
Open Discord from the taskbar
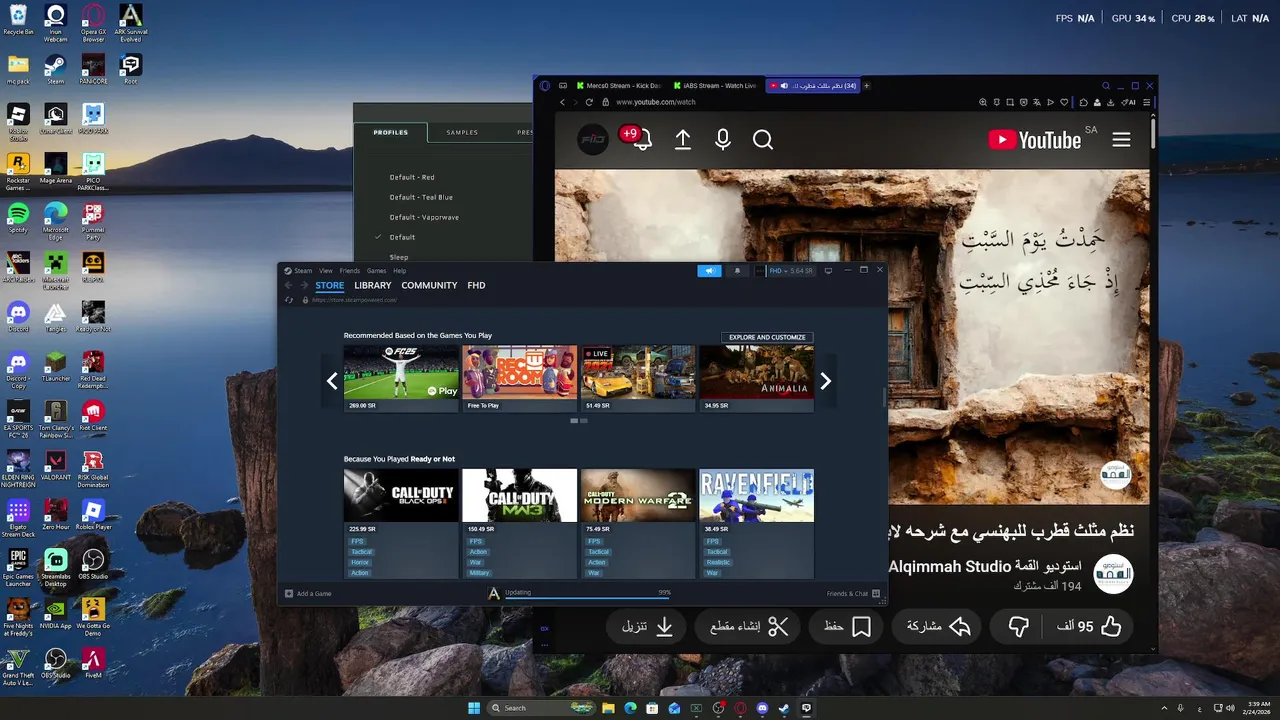pyautogui.click(x=763, y=708)
